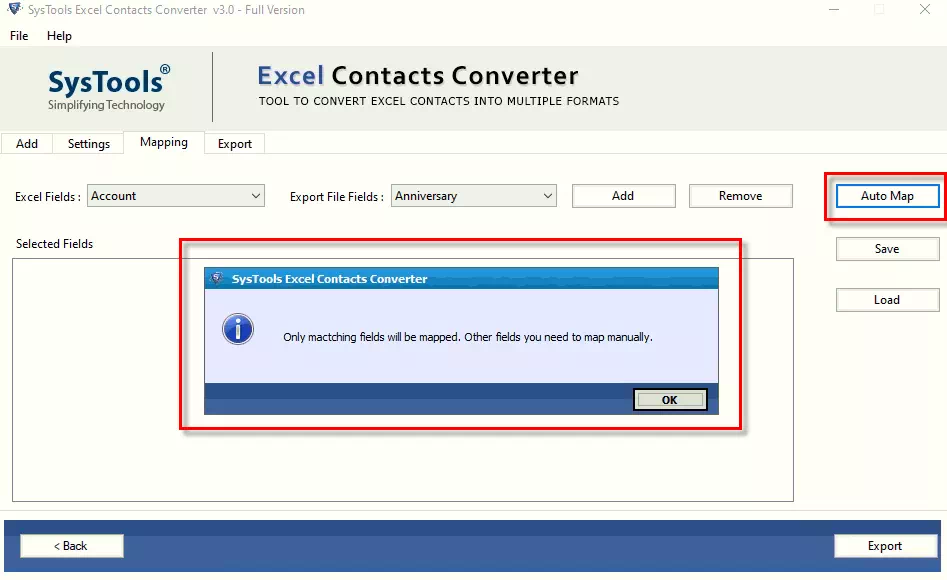Minimize the Excel Contacts Converter window
The height and width of the screenshot is (580, 947).
click(x=834, y=10)
